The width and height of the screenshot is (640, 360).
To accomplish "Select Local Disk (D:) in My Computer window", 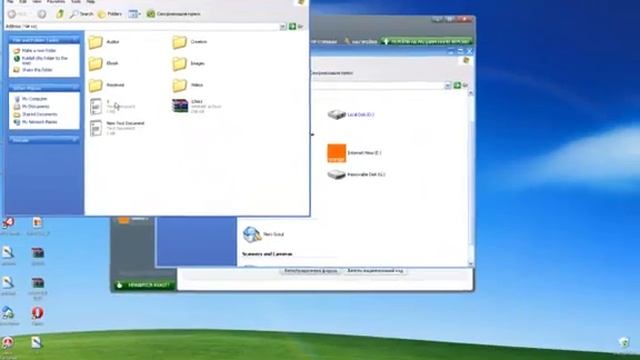I will (x=351, y=115).
